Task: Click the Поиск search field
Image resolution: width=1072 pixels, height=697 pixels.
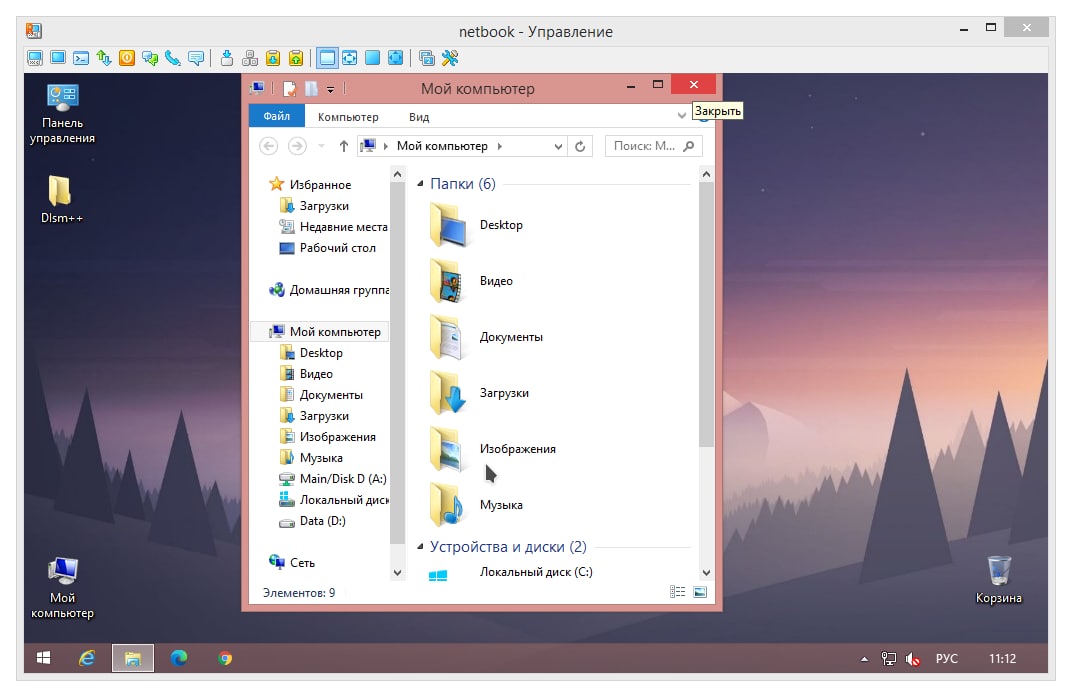Action: pyautogui.click(x=654, y=146)
